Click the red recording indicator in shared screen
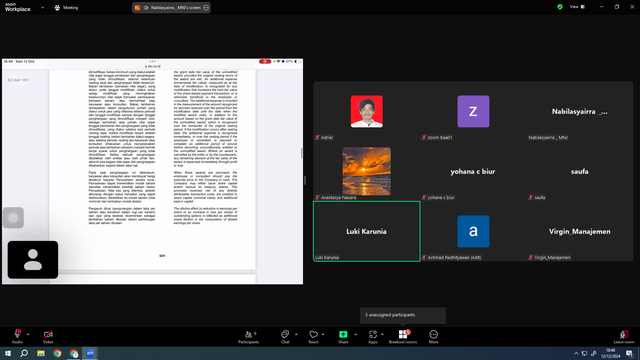The image size is (640, 360). point(264,62)
